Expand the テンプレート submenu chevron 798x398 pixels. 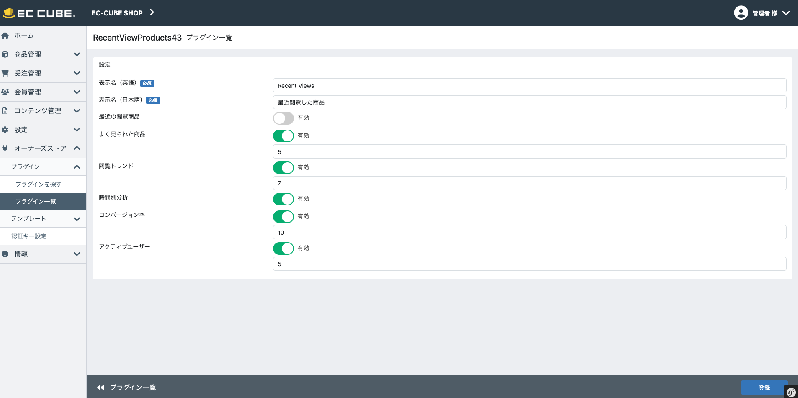(77, 219)
